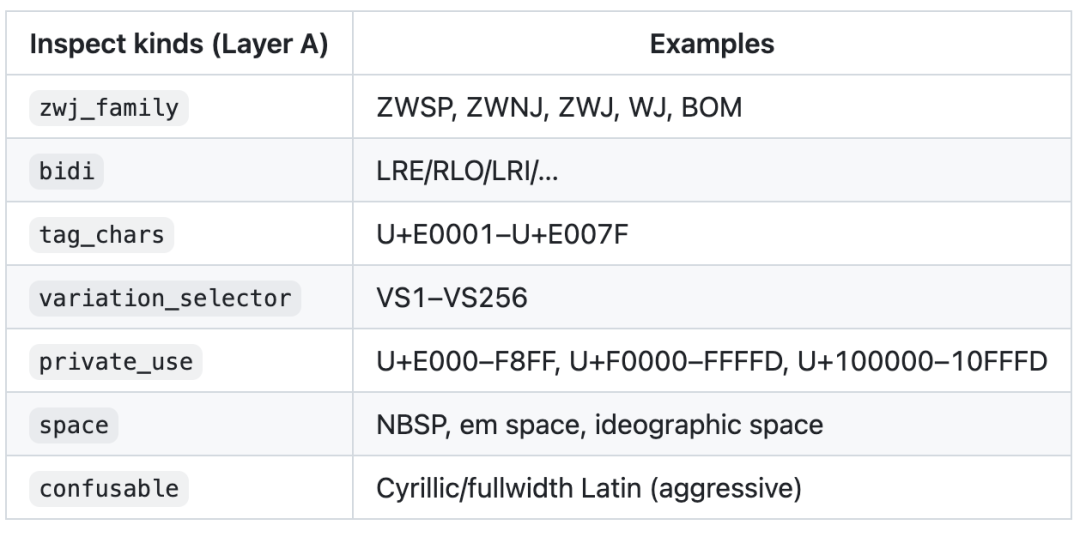The width and height of the screenshot is (1080, 537).
Task: Click the confusable code label
Action: point(109,488)
